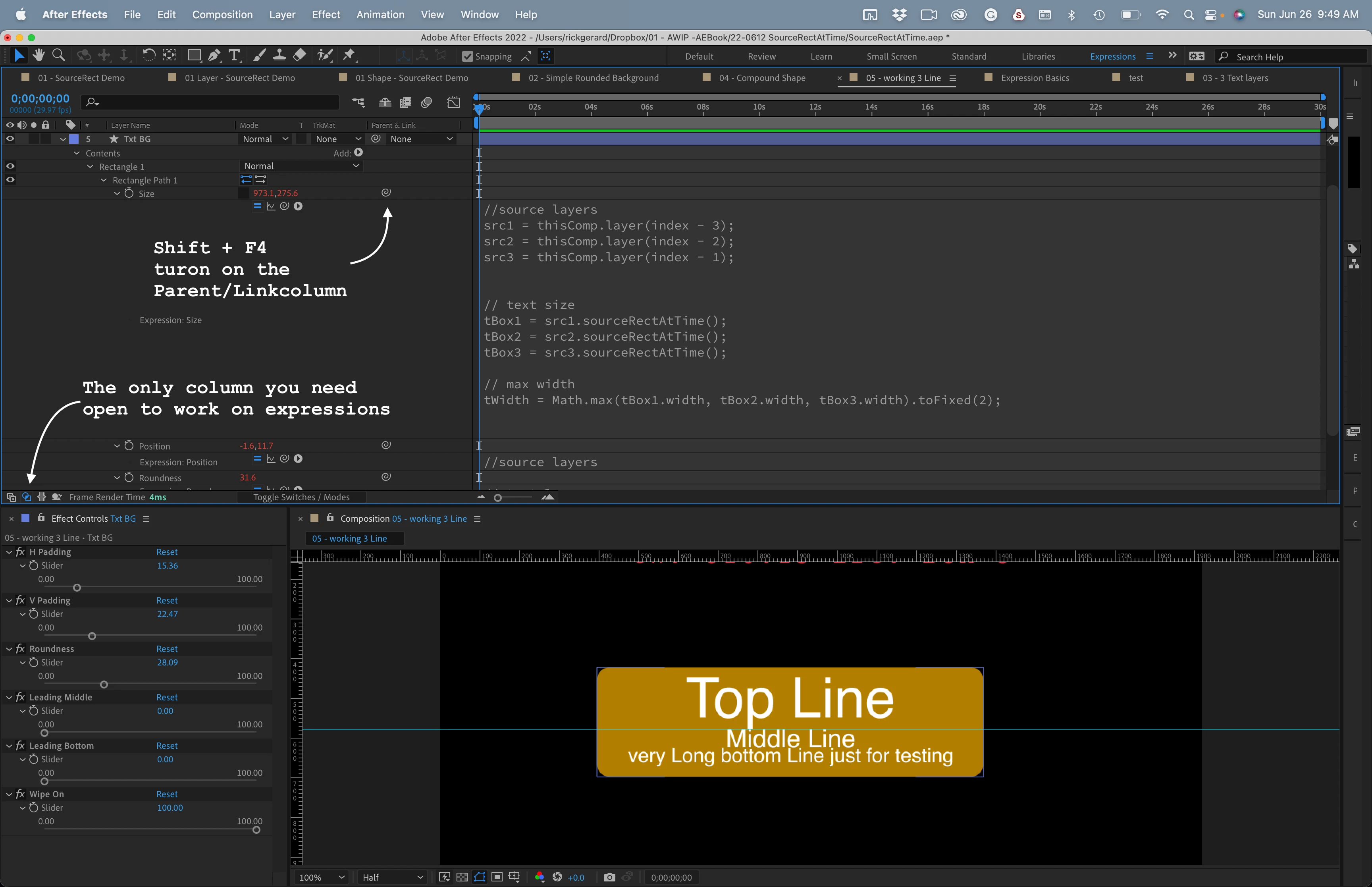Select the Horizontal Type tool
Viewport: 1372px width, 887px height.
pos(234,55)
